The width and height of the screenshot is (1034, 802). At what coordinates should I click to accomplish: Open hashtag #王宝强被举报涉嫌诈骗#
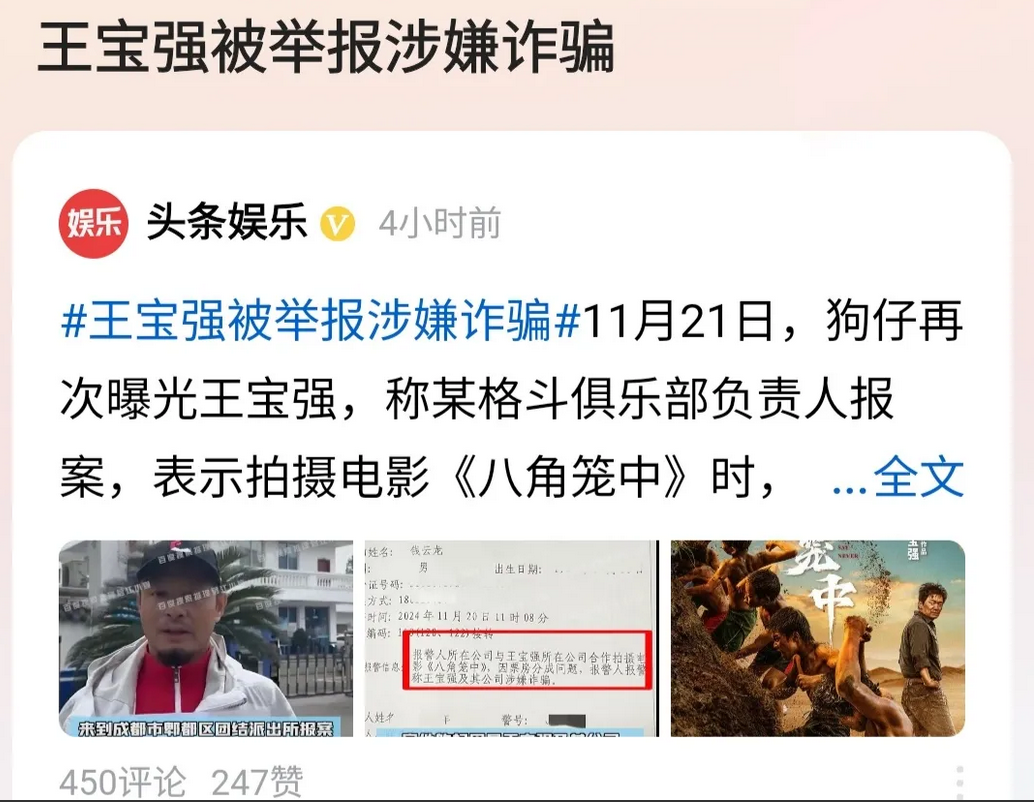coord(320,319)
